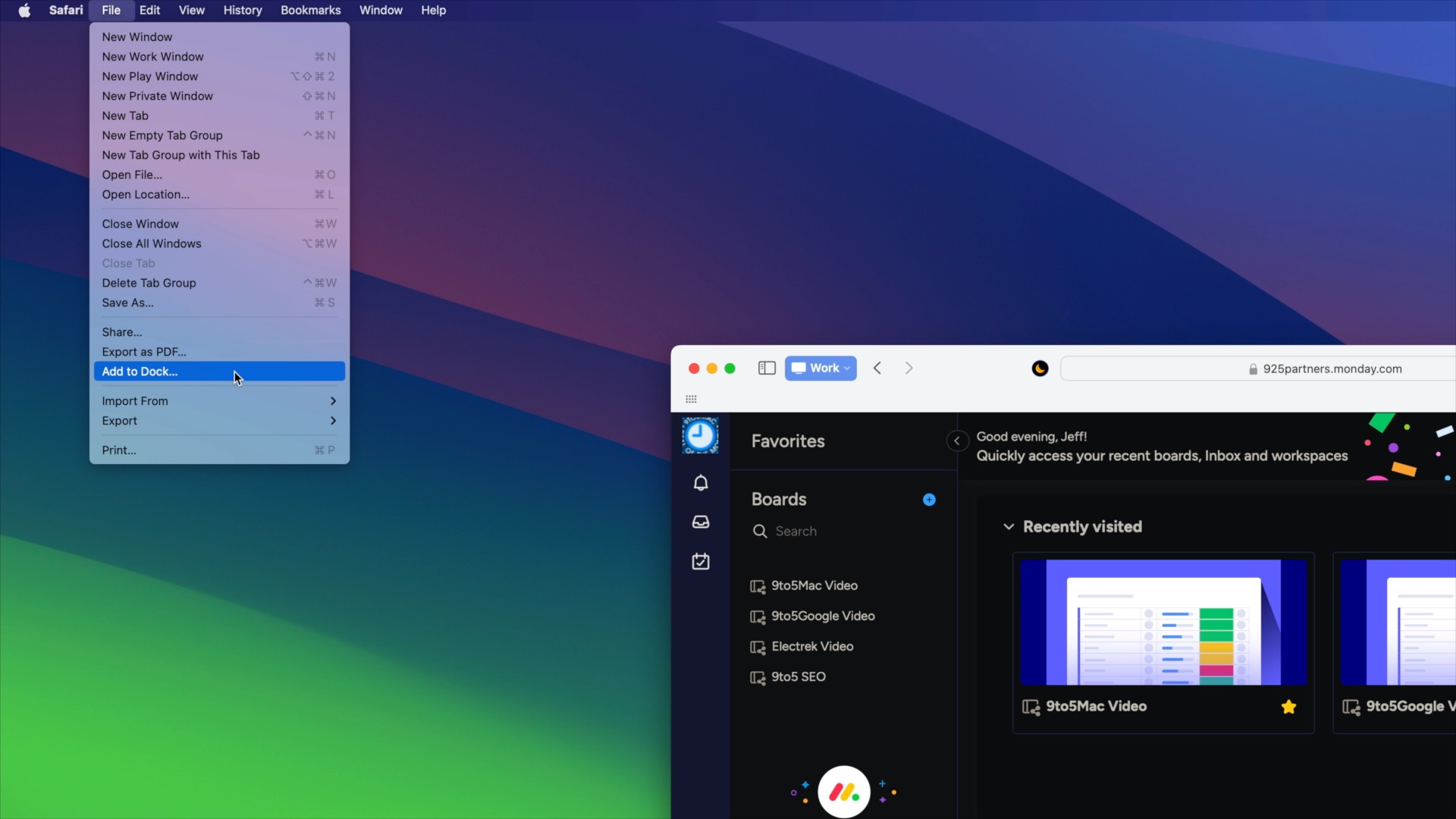This screenshot has width=1456, height=819.
Task: Select 'Export as PDF...' menu item
Action: 144,351
